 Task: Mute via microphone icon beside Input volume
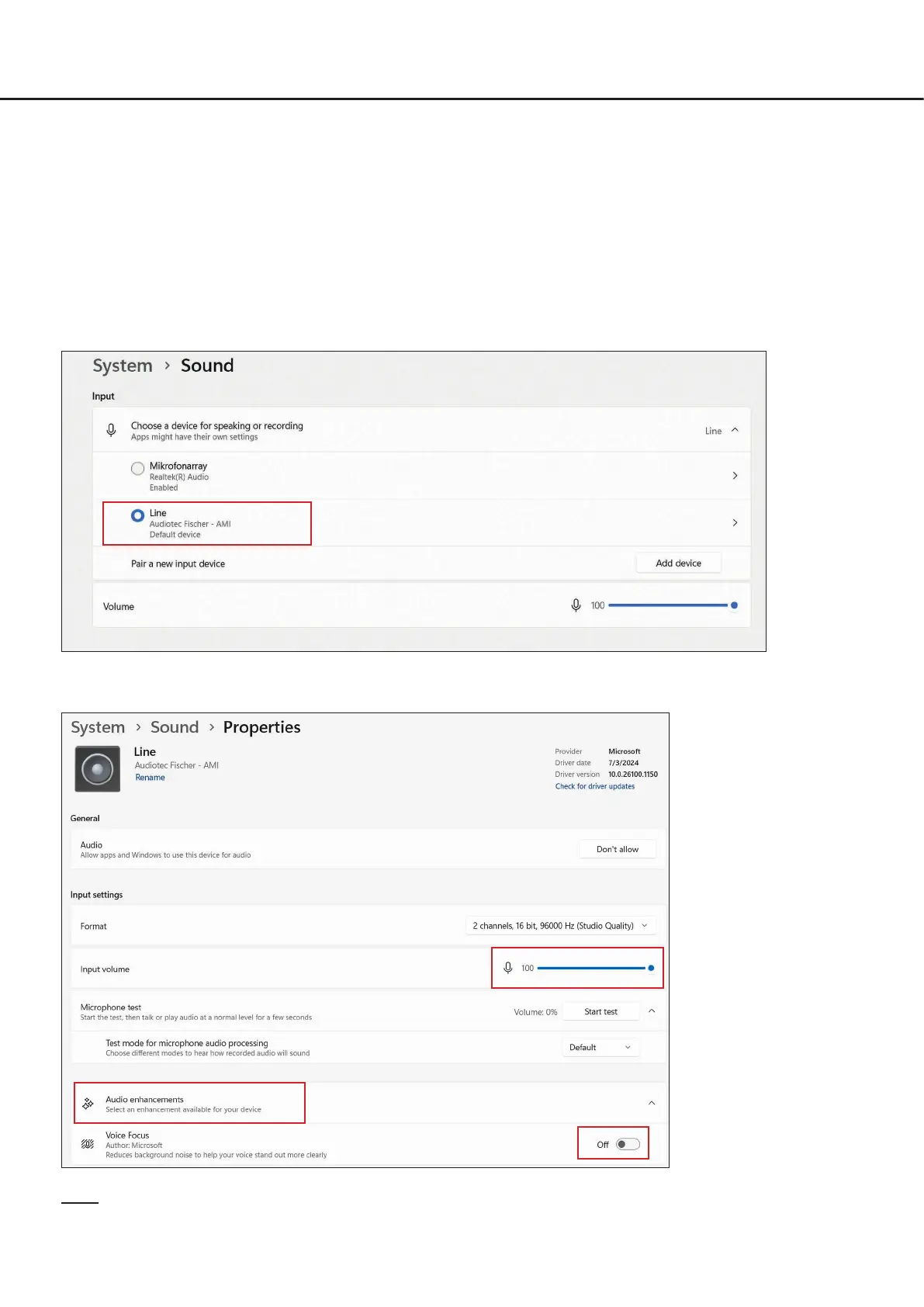point(508,968)
